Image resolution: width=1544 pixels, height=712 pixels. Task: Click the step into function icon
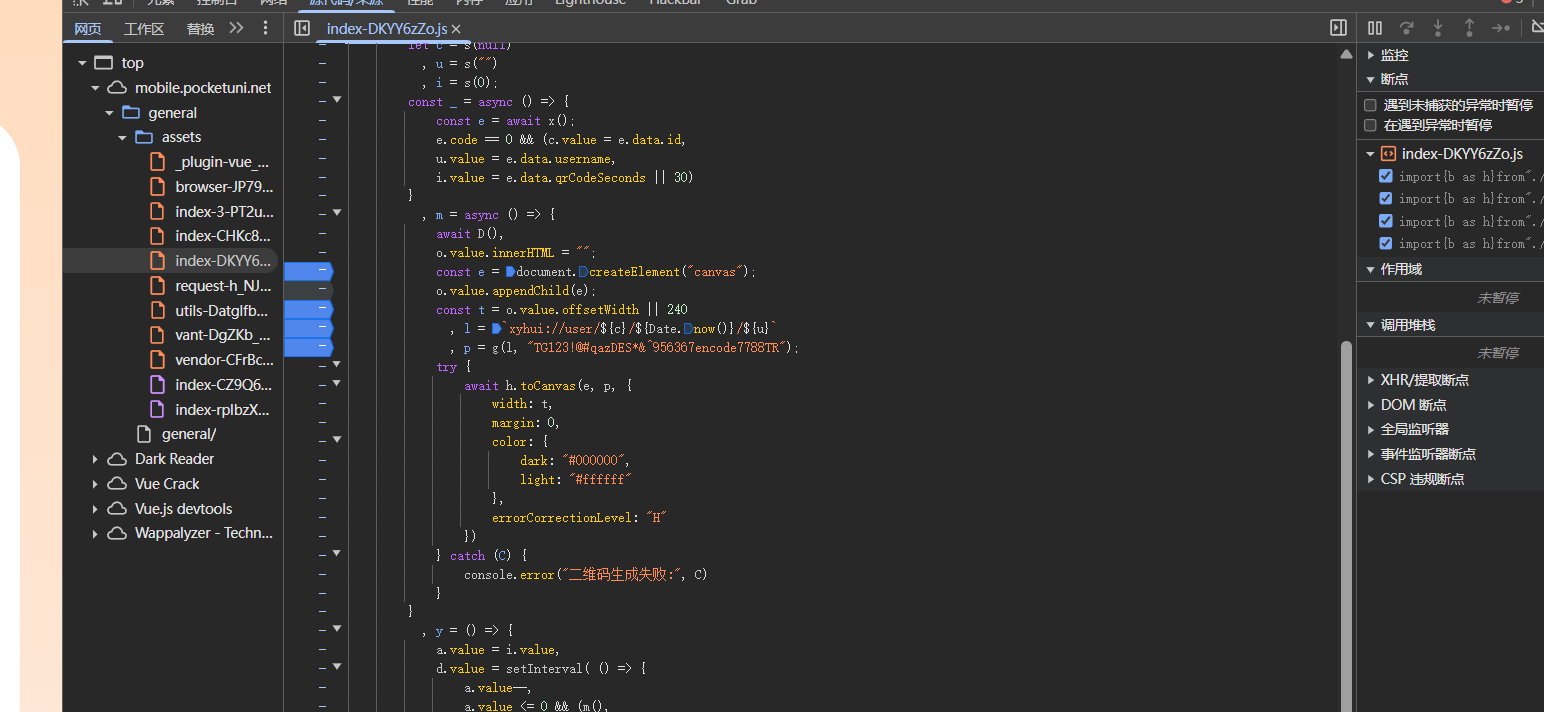(x=1438, y=28)
